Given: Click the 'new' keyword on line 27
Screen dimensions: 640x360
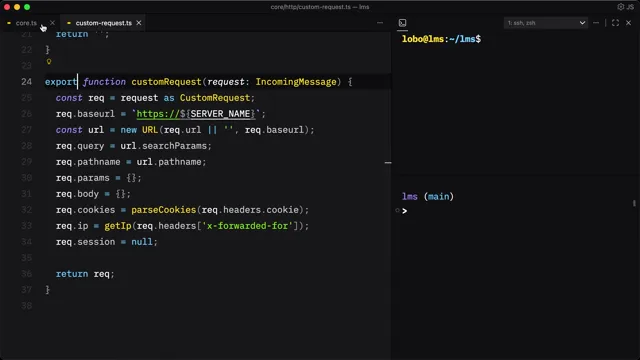Looking at the screenshot, I should click(x=129, y=130).
